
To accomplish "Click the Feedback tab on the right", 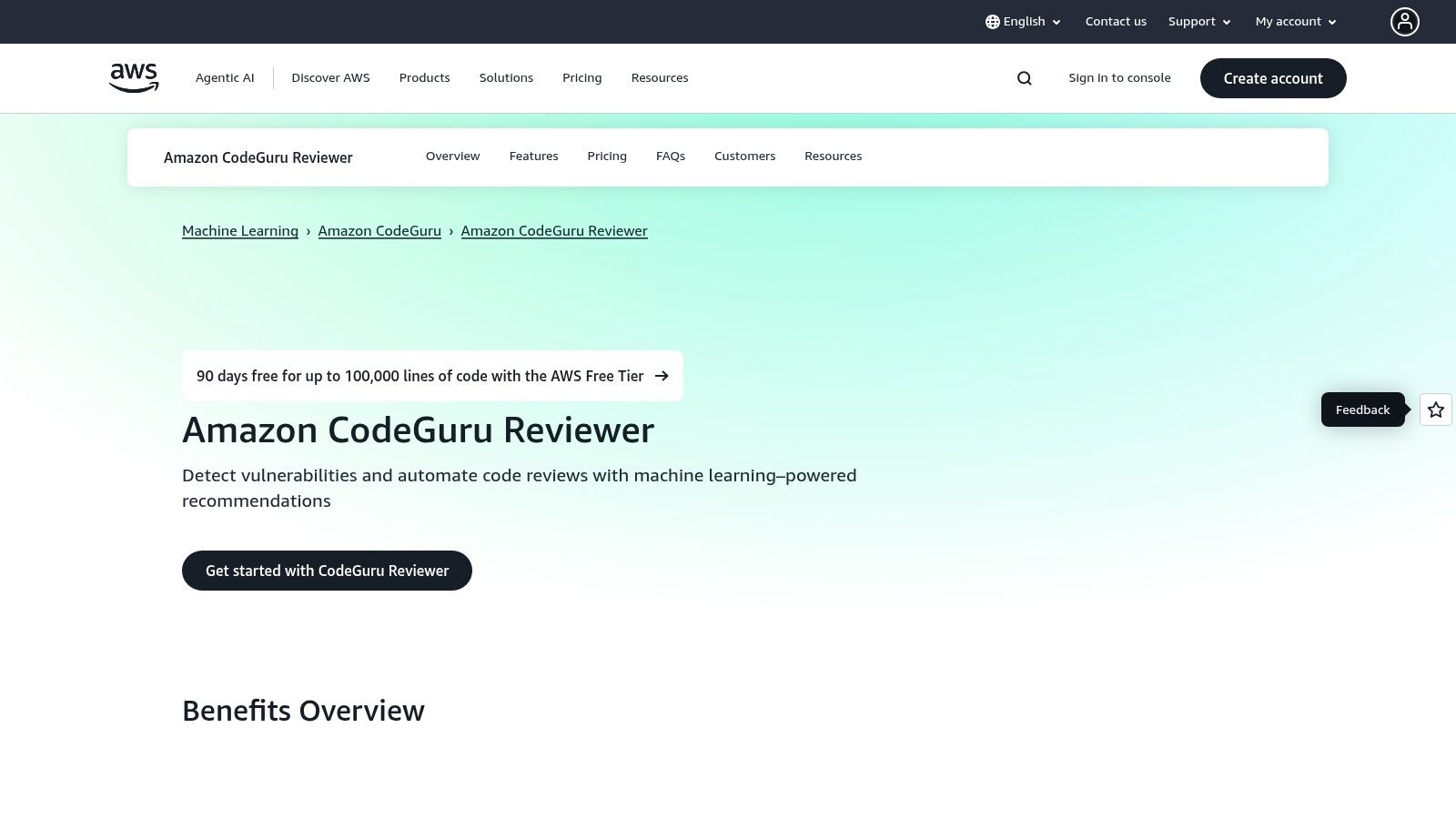I will pos(1362,409).
